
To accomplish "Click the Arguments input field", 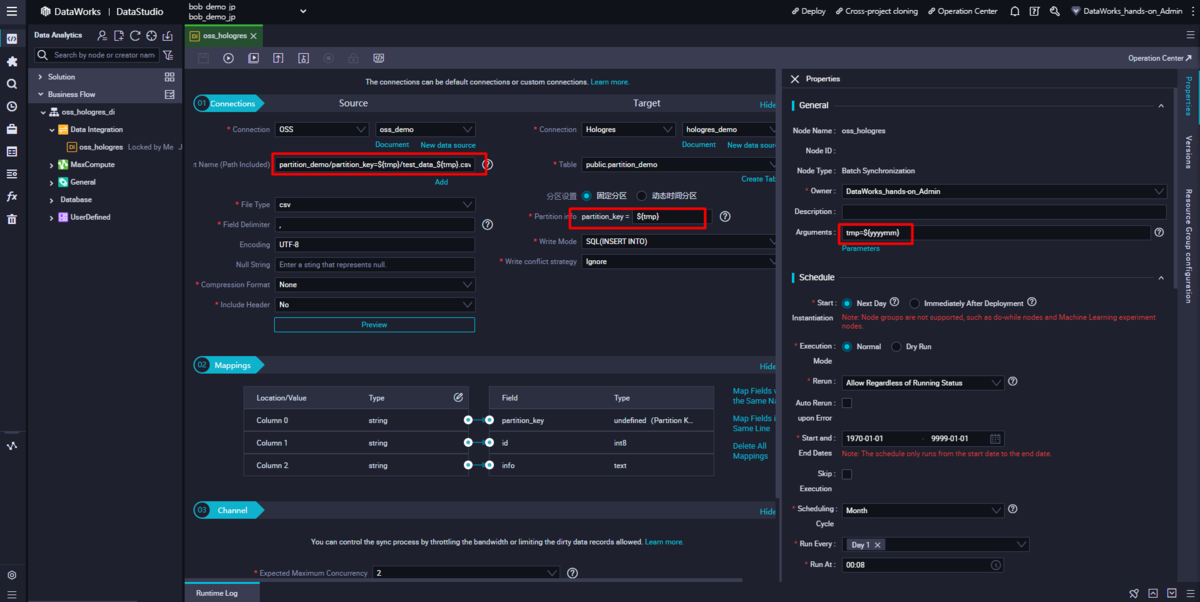I will [995, 232].
